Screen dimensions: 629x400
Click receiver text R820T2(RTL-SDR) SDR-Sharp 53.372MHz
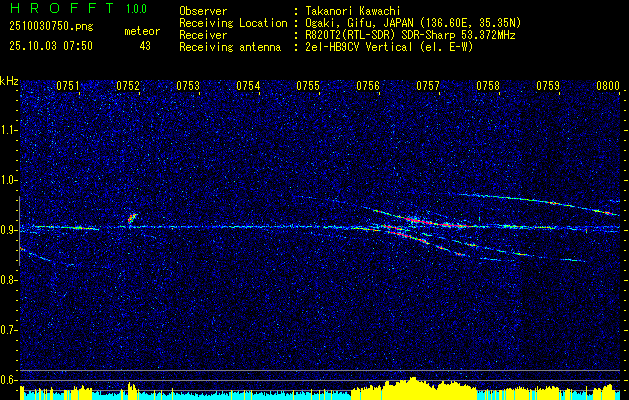pos(410,35)
